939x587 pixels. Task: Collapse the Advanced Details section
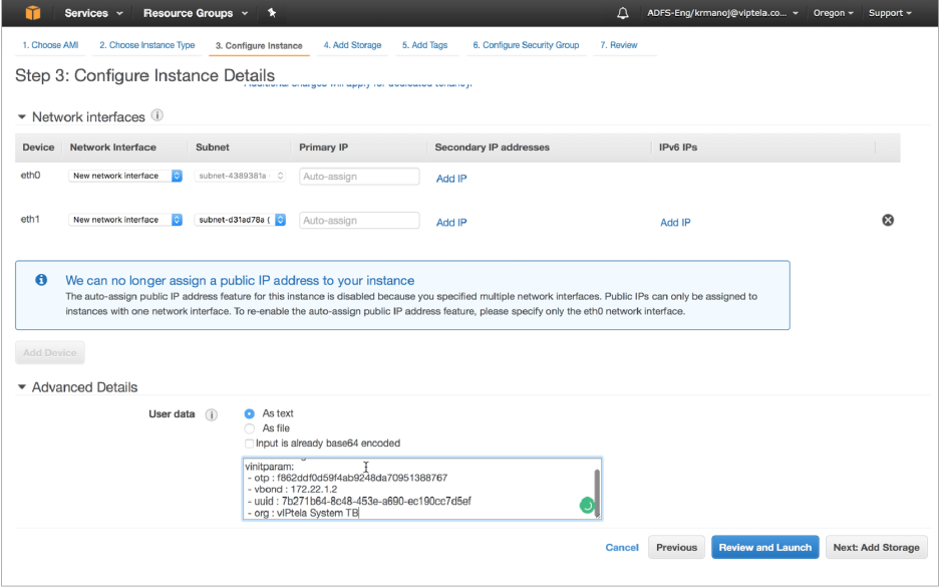(23, 387)
